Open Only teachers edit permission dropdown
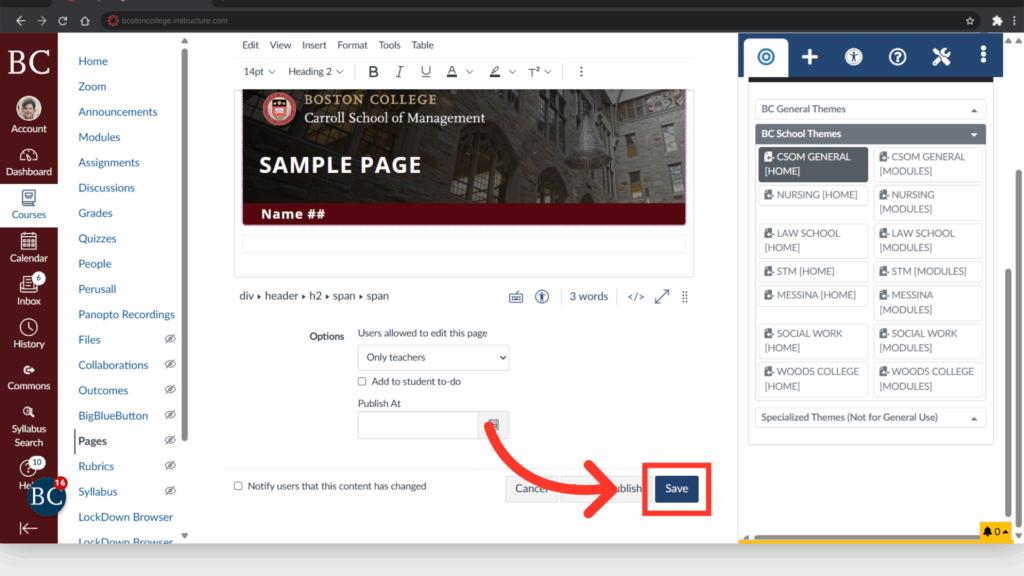Viewport: 1024px width, 576px height. [433, 357]
